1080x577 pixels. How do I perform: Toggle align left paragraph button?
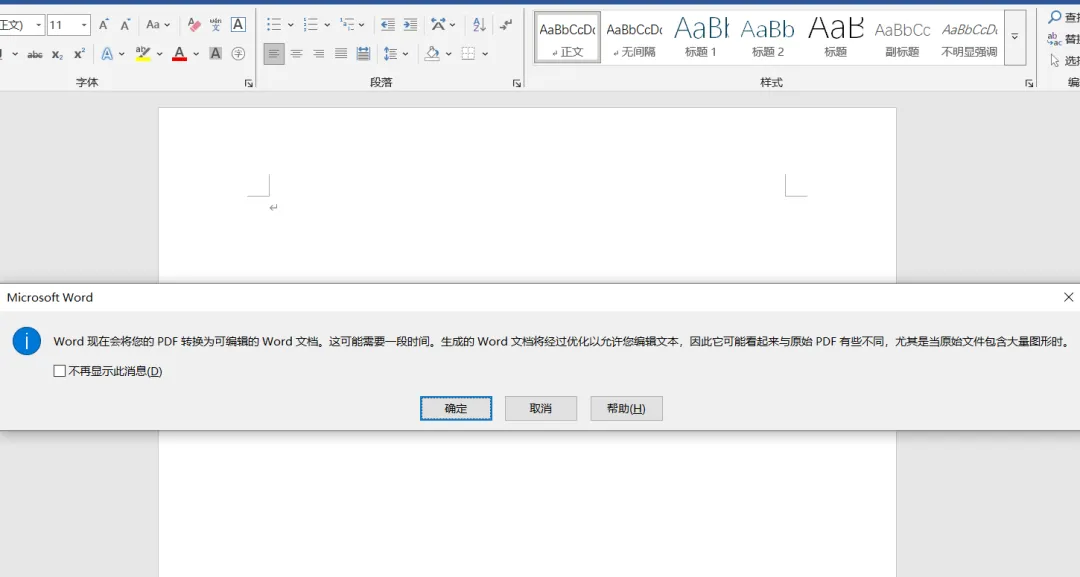pyautogui.click(x=273, y=53)
